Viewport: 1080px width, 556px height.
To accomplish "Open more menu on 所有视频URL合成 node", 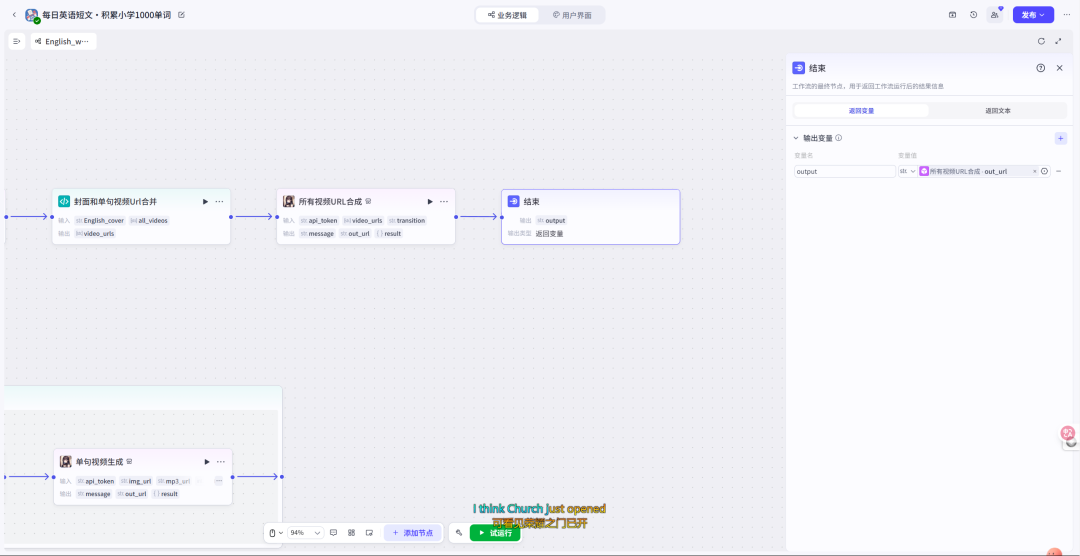I will (x=444, y=201).
